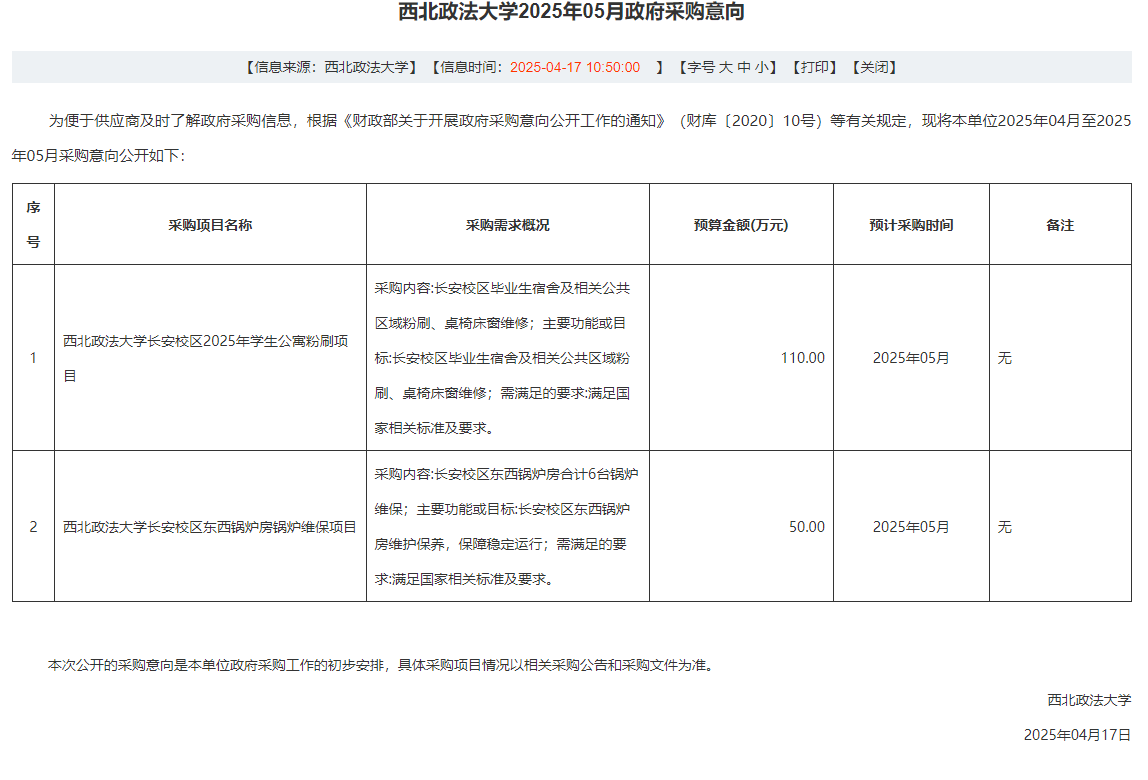This screenshot has width=1148, height=780.
Task: Click the 打印 print link
Action: click(x=814, y=67)
